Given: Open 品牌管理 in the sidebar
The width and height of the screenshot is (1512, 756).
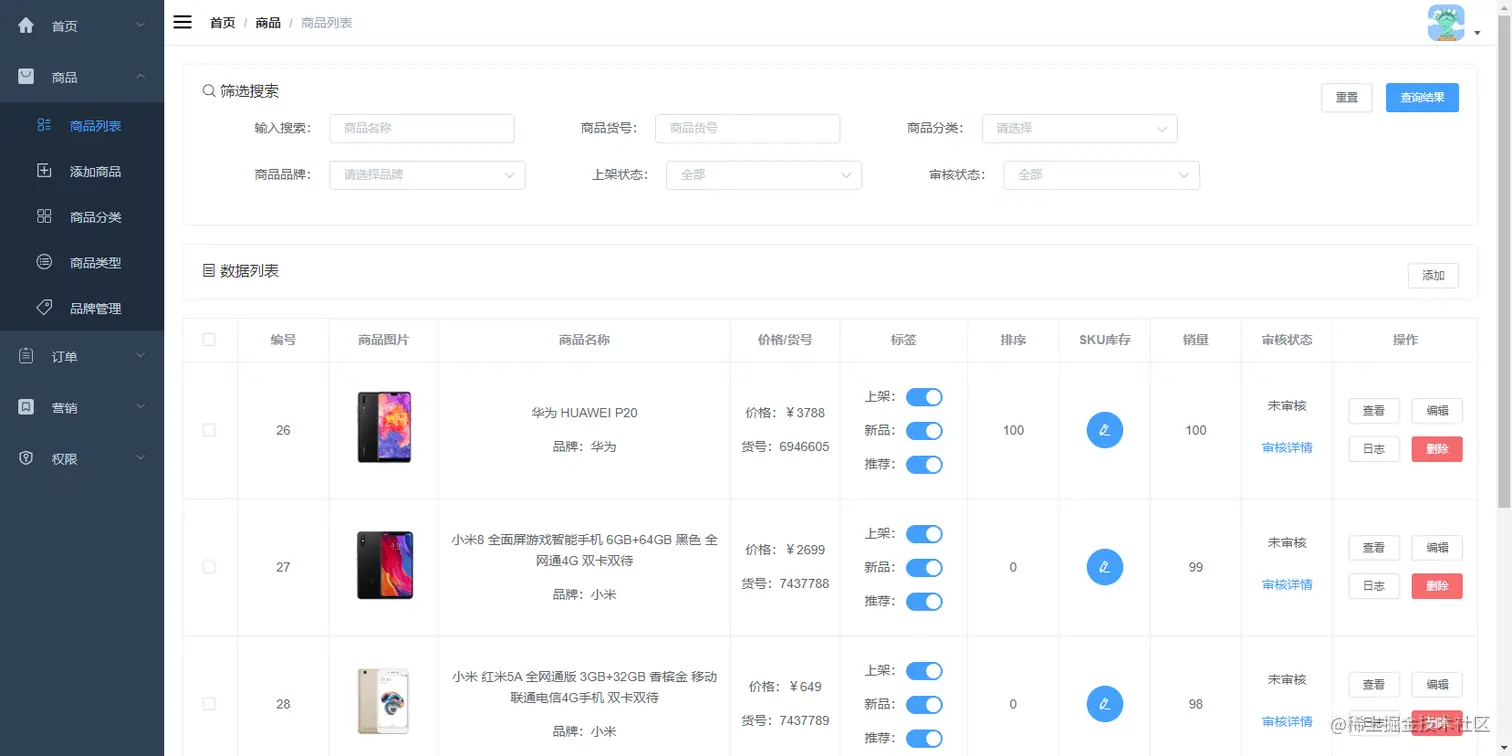Looking at the screenshot, I should tap(82, 307).
